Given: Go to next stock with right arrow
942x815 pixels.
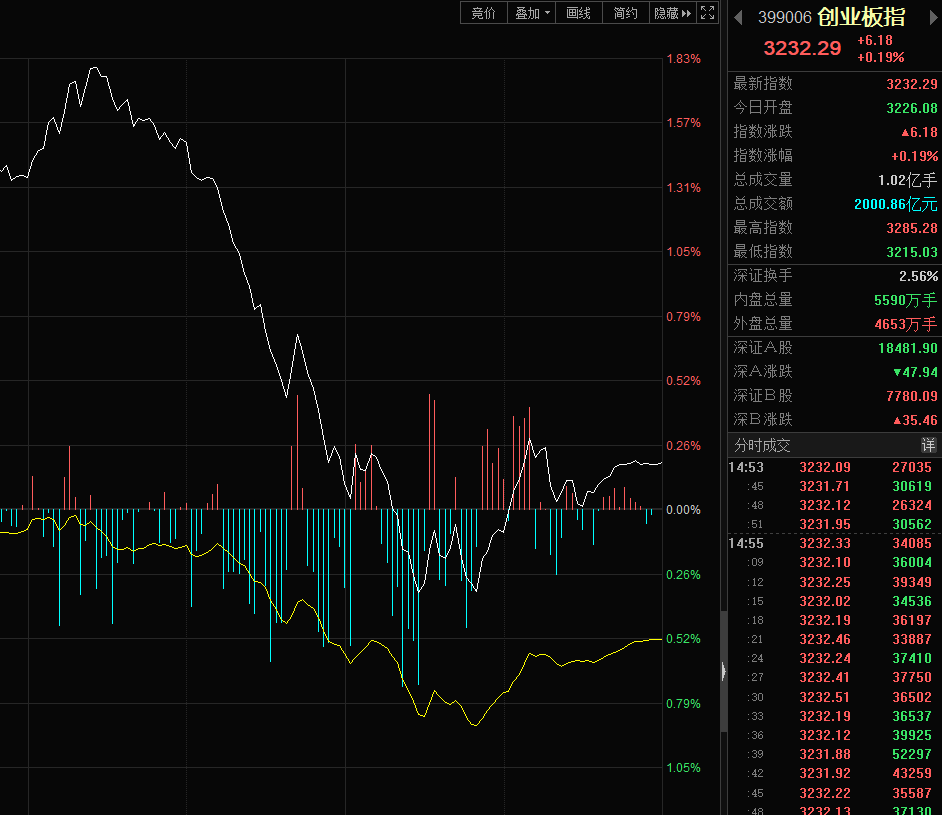Looking at the screenshot, I should 926,17.
